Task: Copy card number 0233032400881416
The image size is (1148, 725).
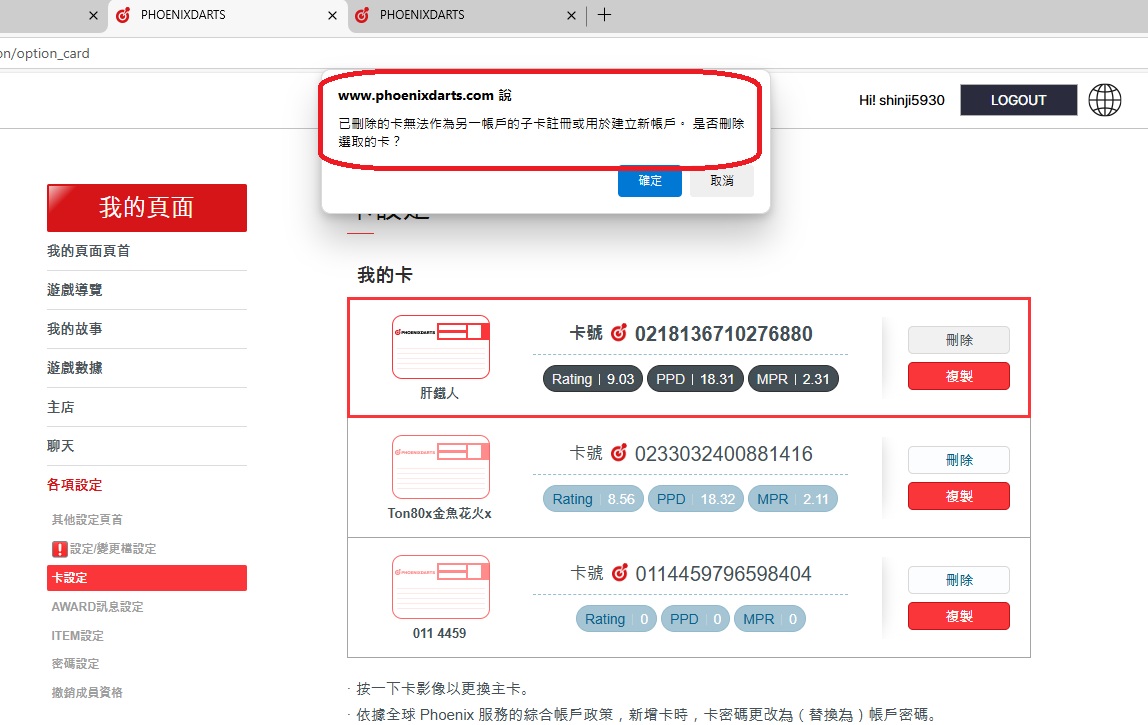Action: [958, 497]
